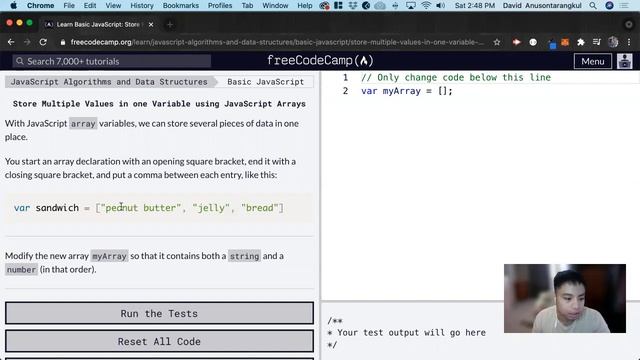Viewport: 640px width, 360px height.
Task: Click the AirPlay display icon
Action: 411,5
